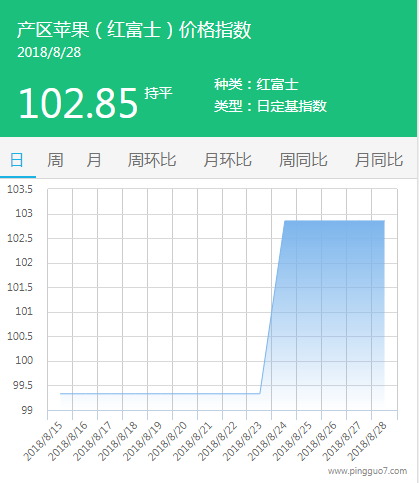
Task: Click the 100.5 y-axis label
Action: click(x=20, y=336)
